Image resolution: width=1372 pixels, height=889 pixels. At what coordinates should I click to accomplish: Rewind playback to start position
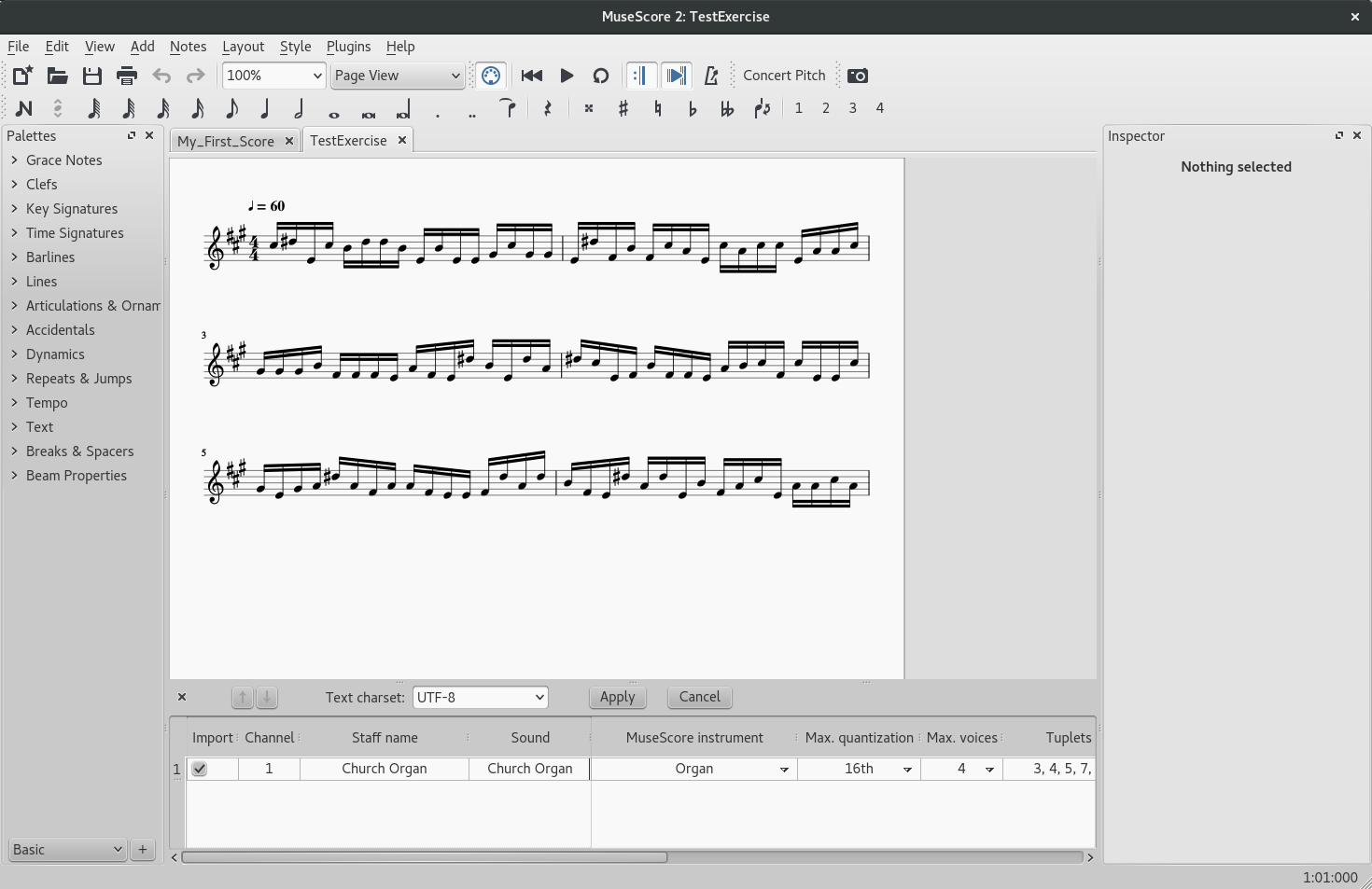coord(532,76)
